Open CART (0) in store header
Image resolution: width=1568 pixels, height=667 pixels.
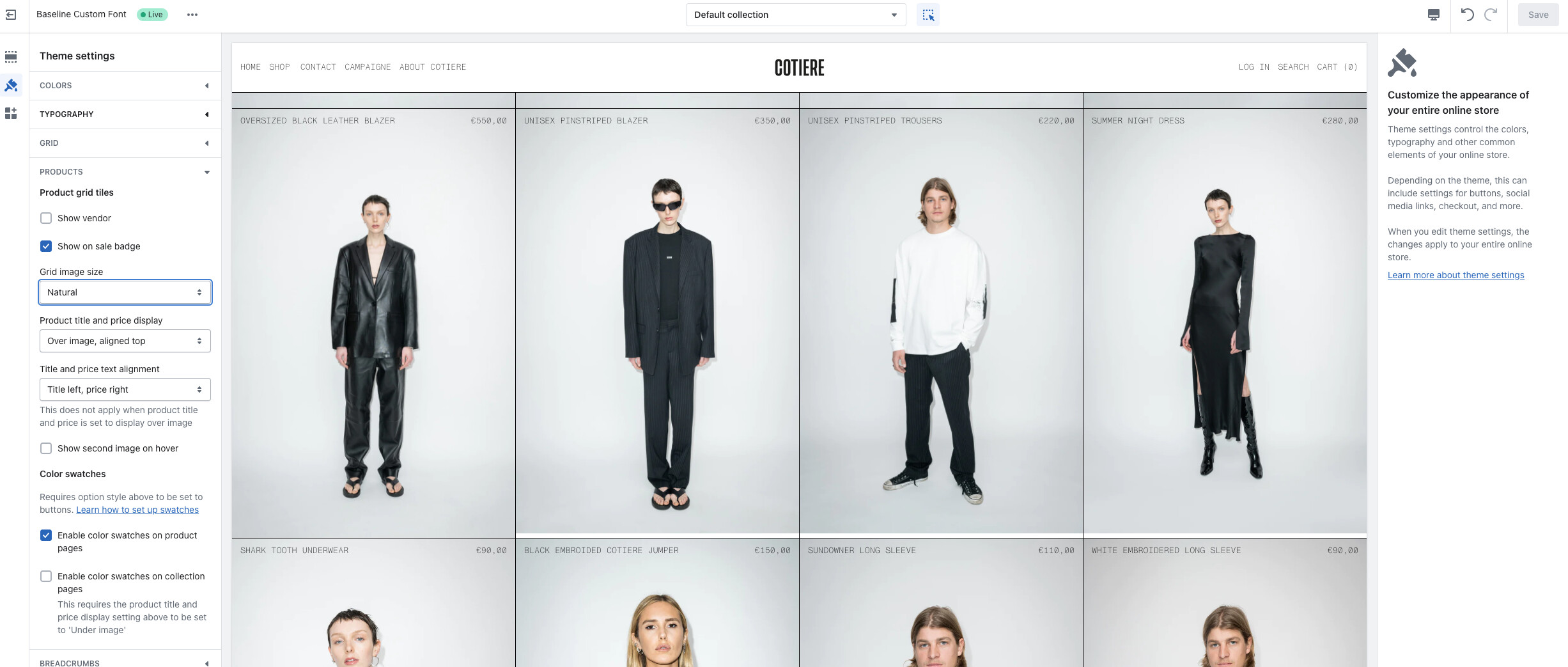(1337, 67)
